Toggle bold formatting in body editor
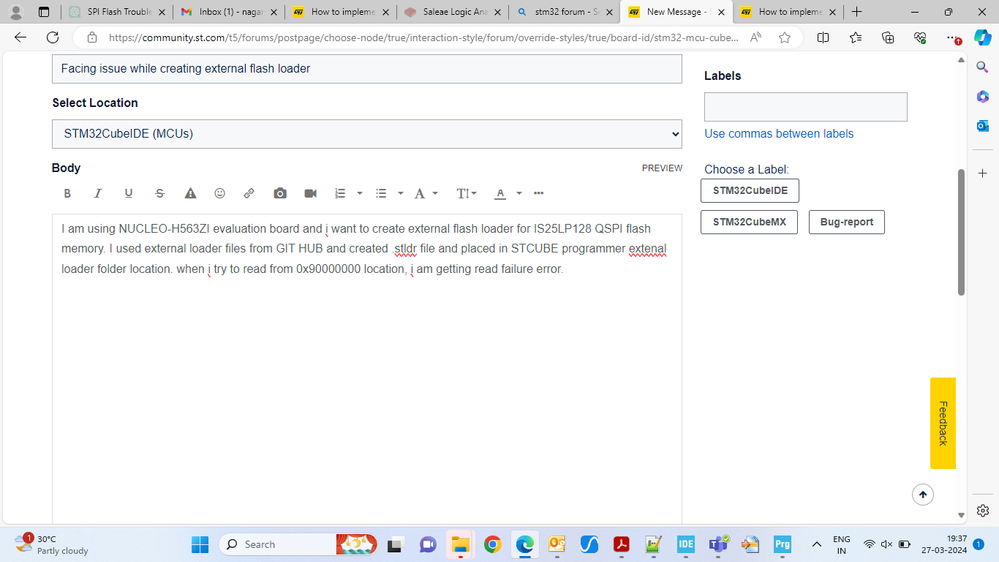 coord(67,193)
